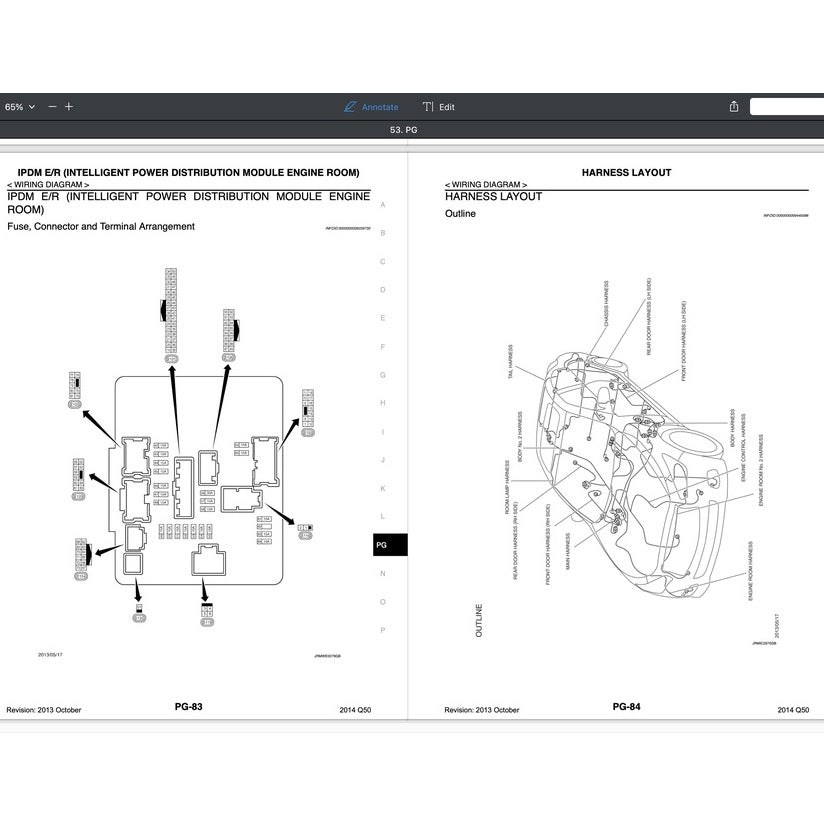Zoom in using the plus icon

point(68,105)
